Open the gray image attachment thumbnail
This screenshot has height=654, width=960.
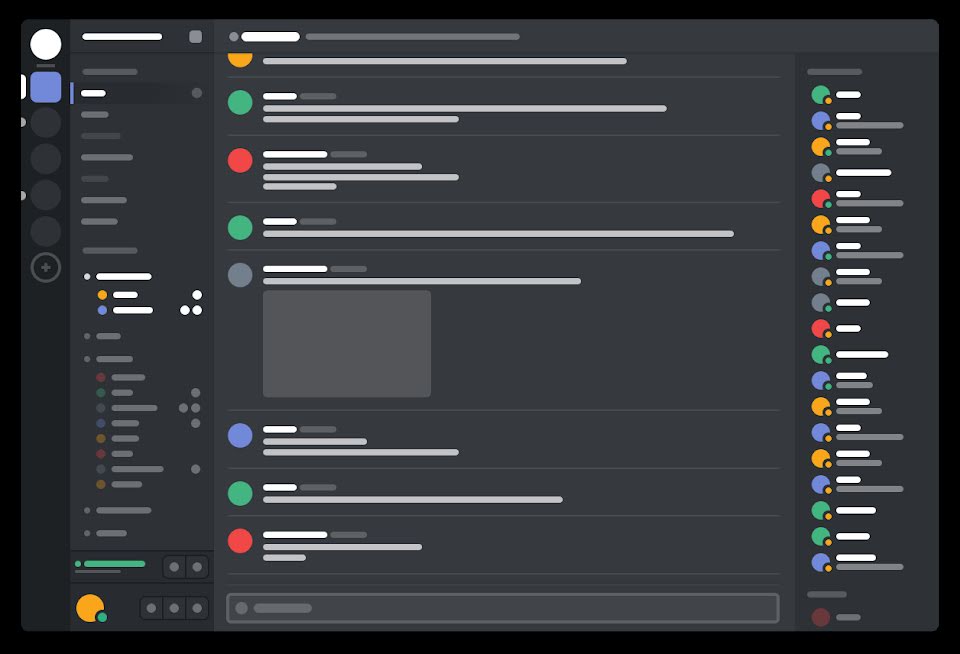pos(347,344)
